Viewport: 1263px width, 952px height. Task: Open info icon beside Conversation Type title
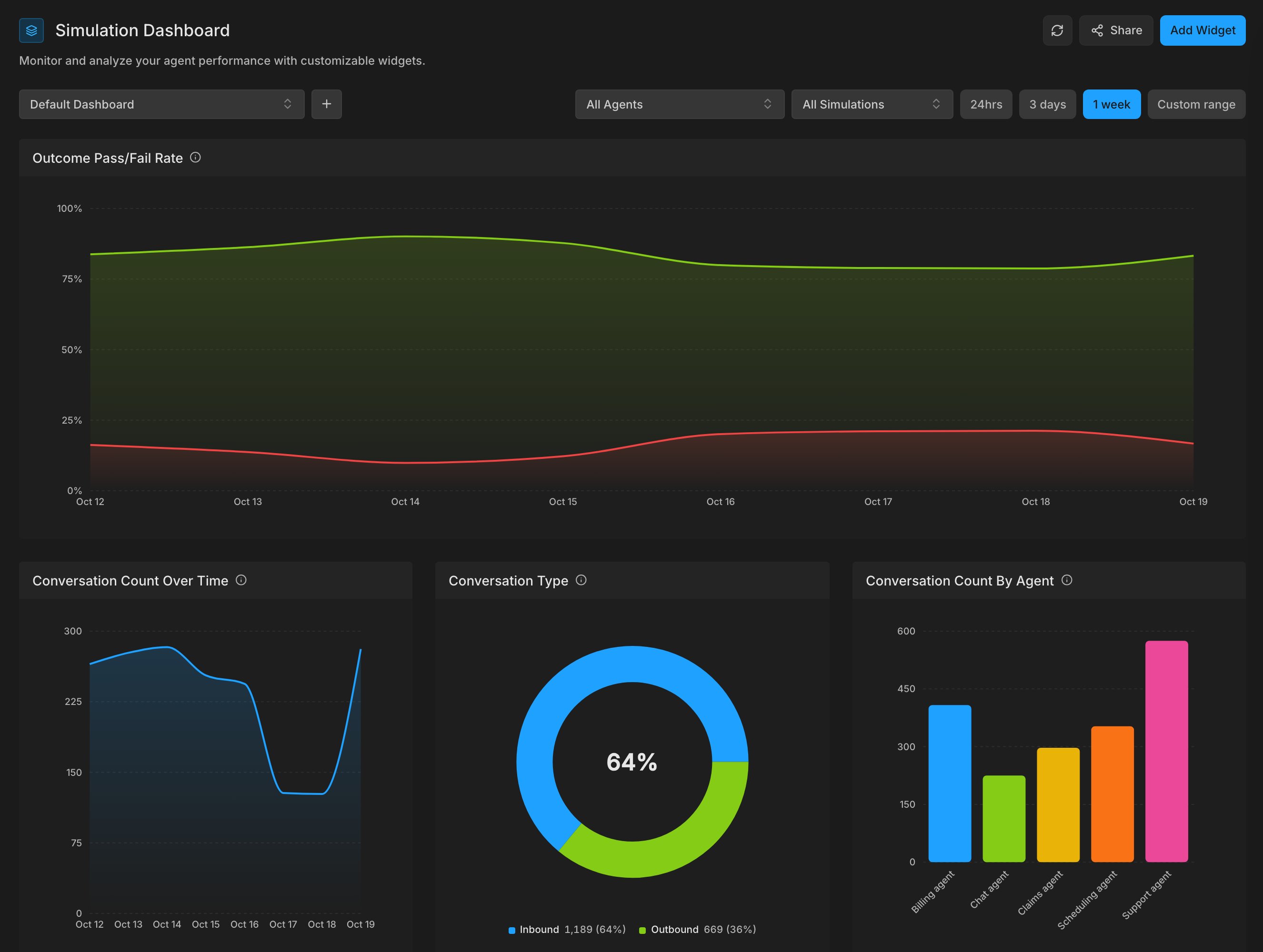(581, 580)
